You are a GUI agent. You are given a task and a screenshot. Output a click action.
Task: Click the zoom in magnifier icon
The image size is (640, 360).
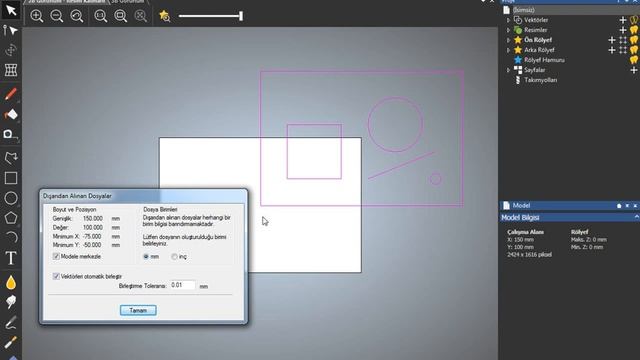tap(37, 16)
